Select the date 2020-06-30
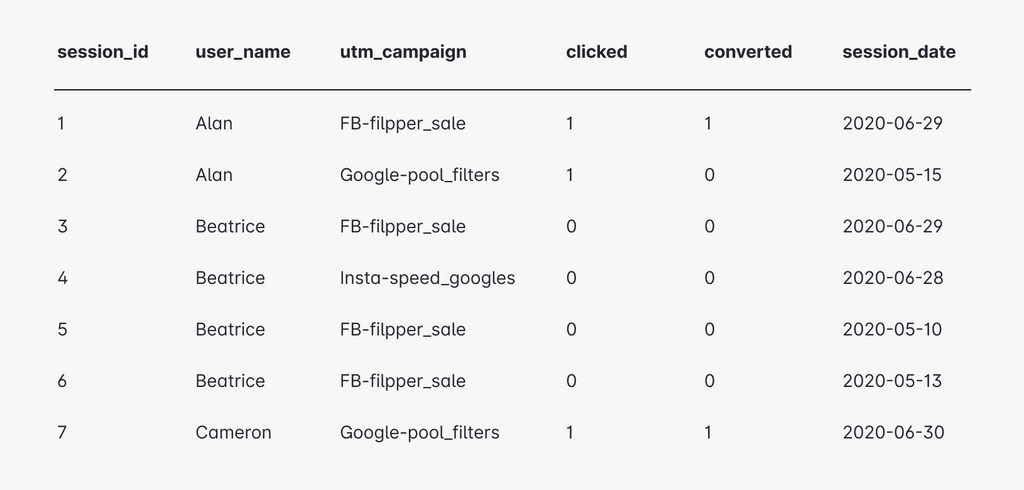This screenshot has width=1024, height=490. click(x=893, y=433)
